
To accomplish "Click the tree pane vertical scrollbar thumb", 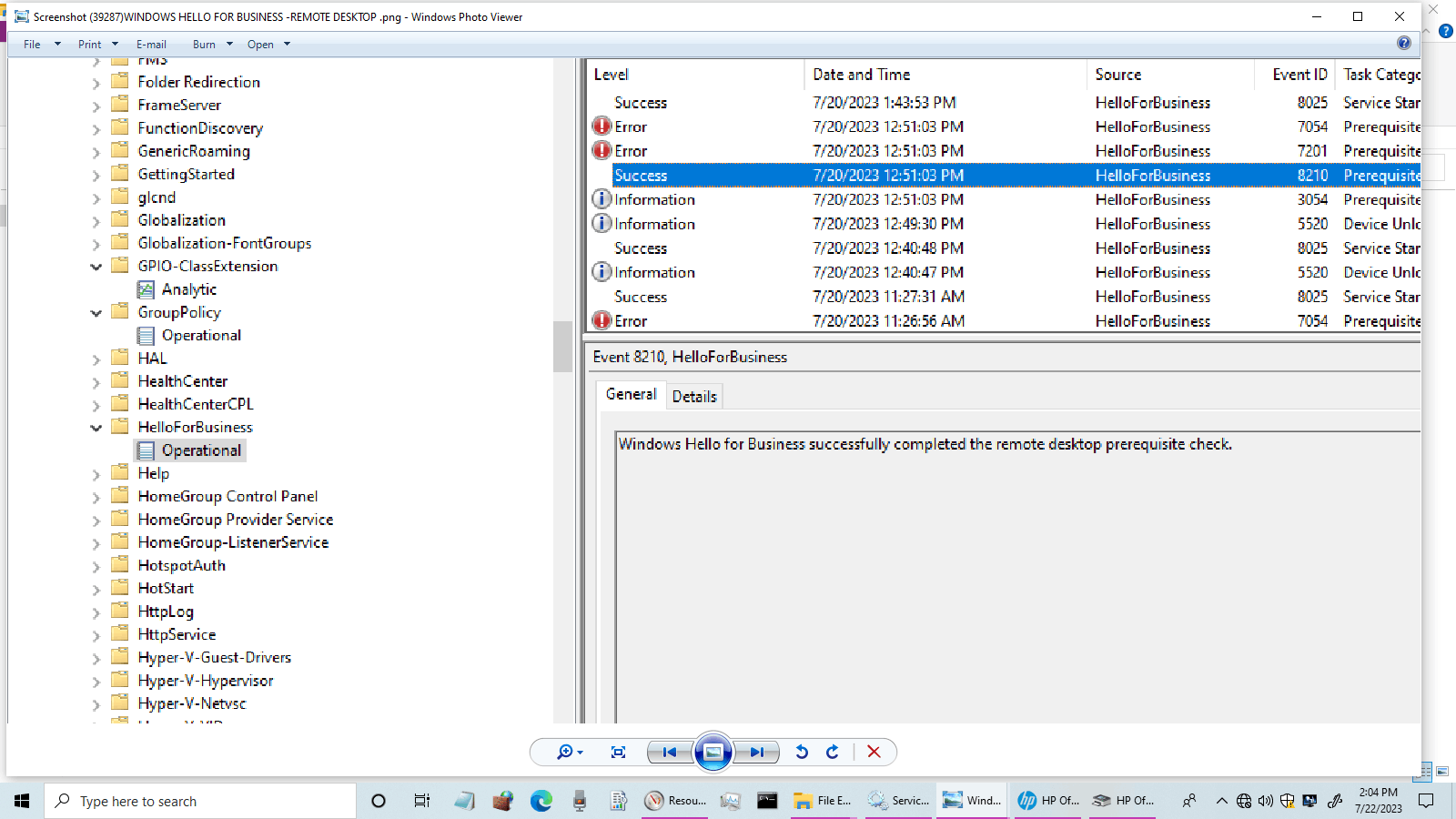I will (562, 347).
